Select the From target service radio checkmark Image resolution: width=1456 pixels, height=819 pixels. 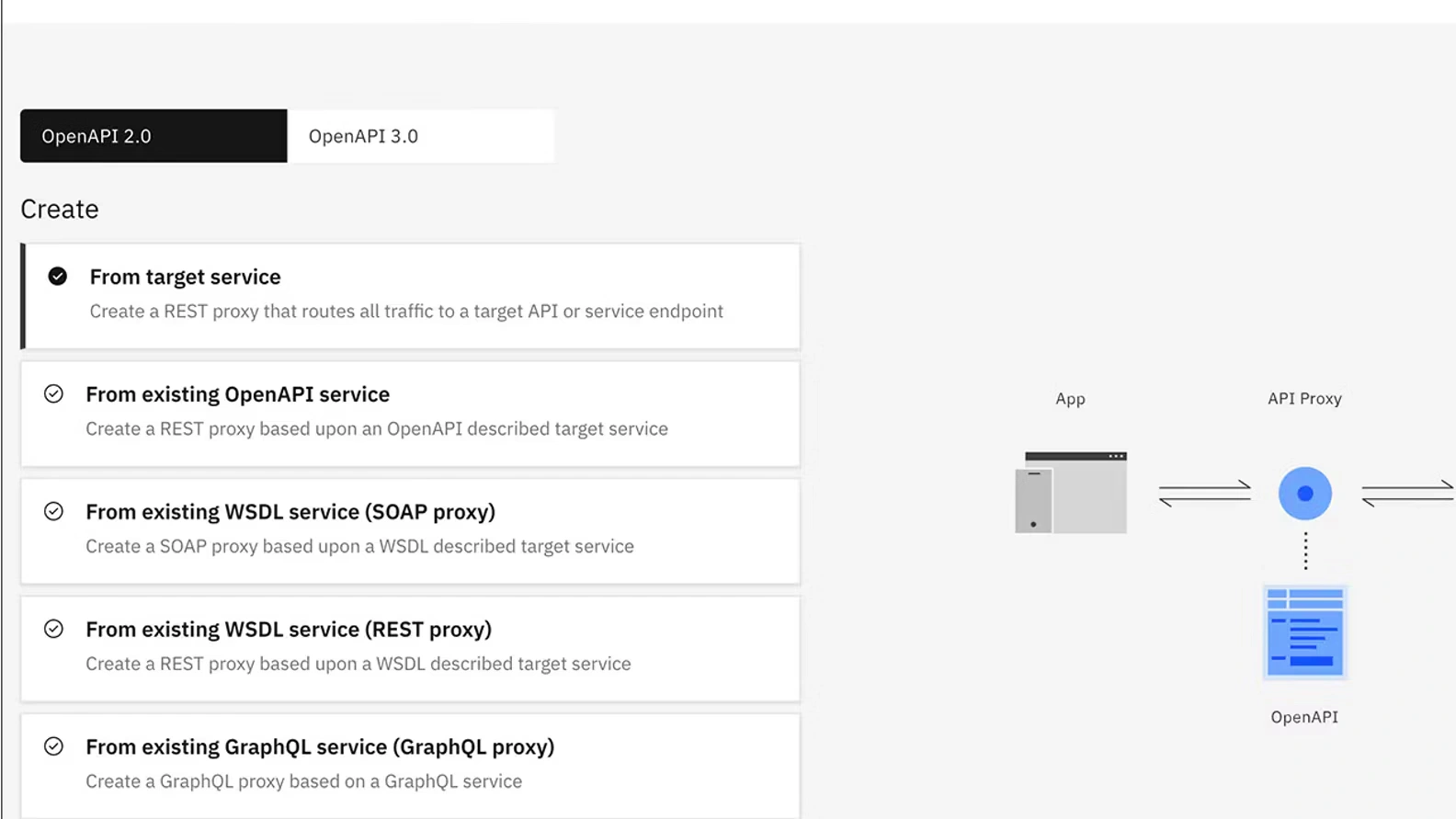pyautogui.click(x=58, y=277)
